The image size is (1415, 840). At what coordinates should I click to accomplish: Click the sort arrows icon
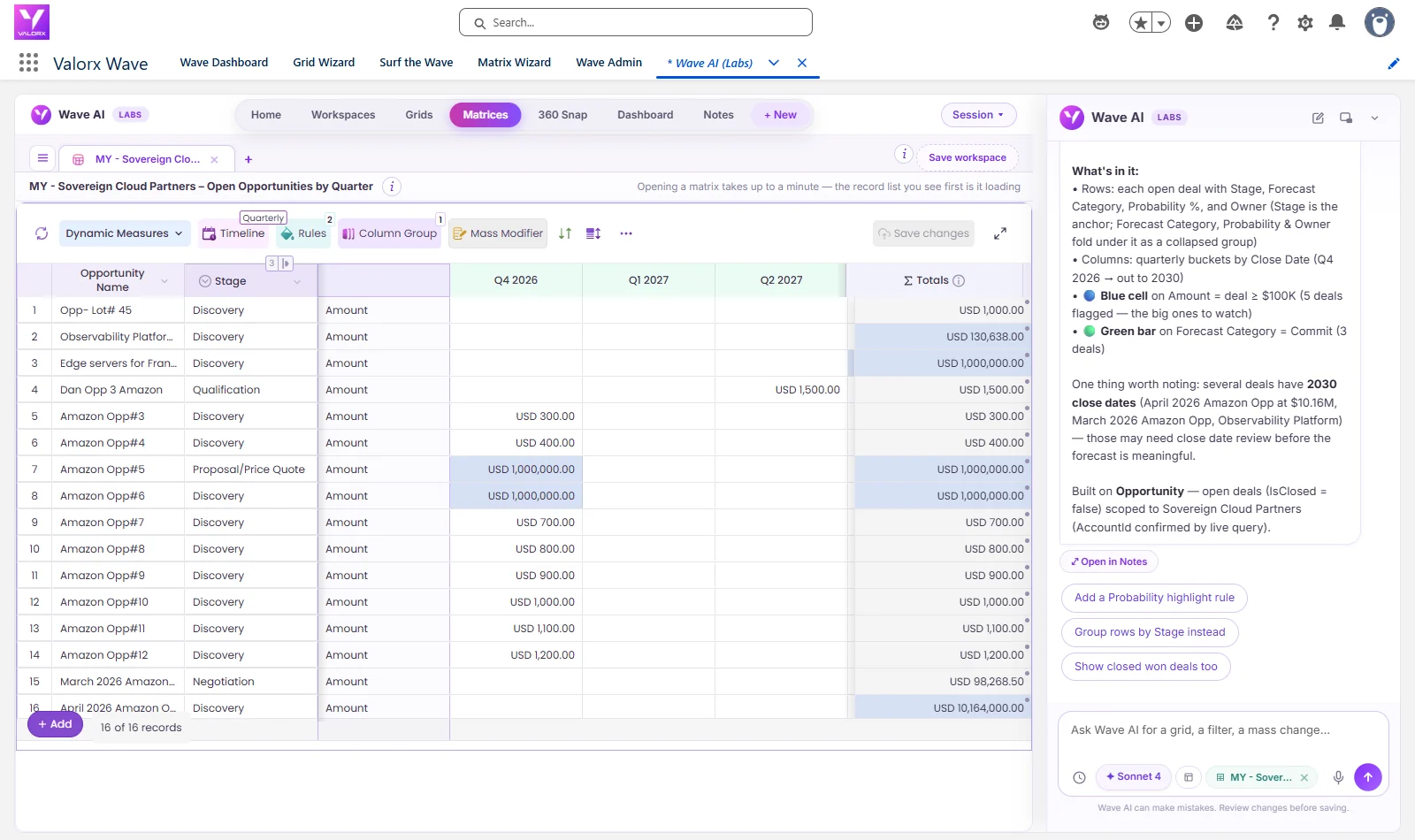coord(565,233)
